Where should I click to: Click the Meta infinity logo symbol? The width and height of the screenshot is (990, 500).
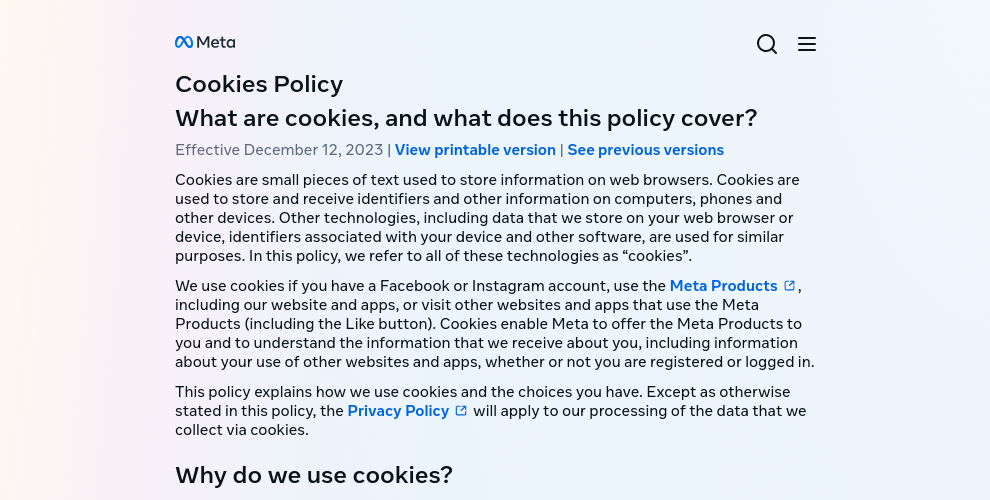point(184,42)
